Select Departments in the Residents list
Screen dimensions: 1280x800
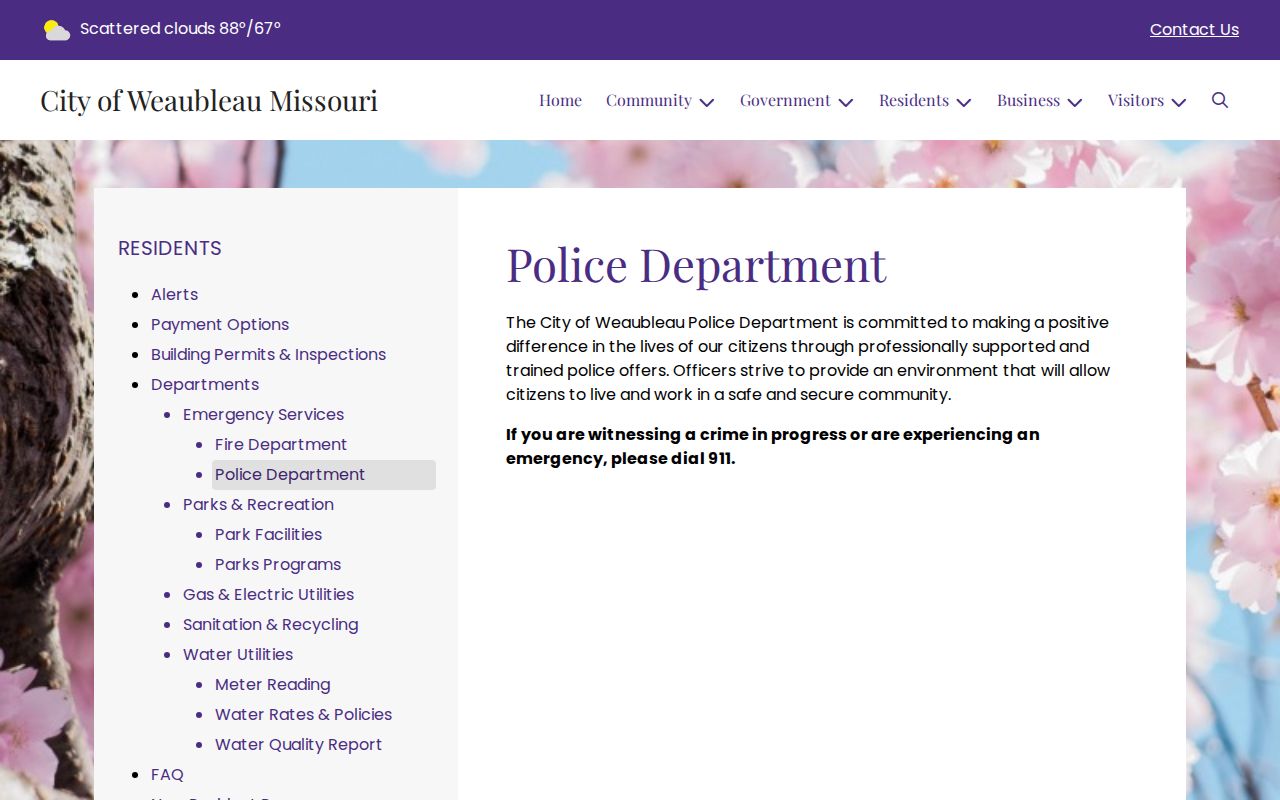pyautogui.click(x=205, y=384)
